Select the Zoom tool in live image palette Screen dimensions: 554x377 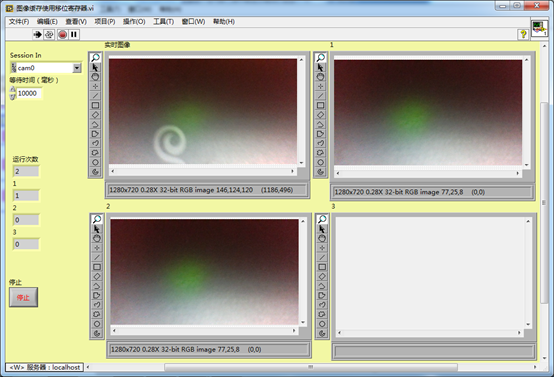tap(95, 57)
